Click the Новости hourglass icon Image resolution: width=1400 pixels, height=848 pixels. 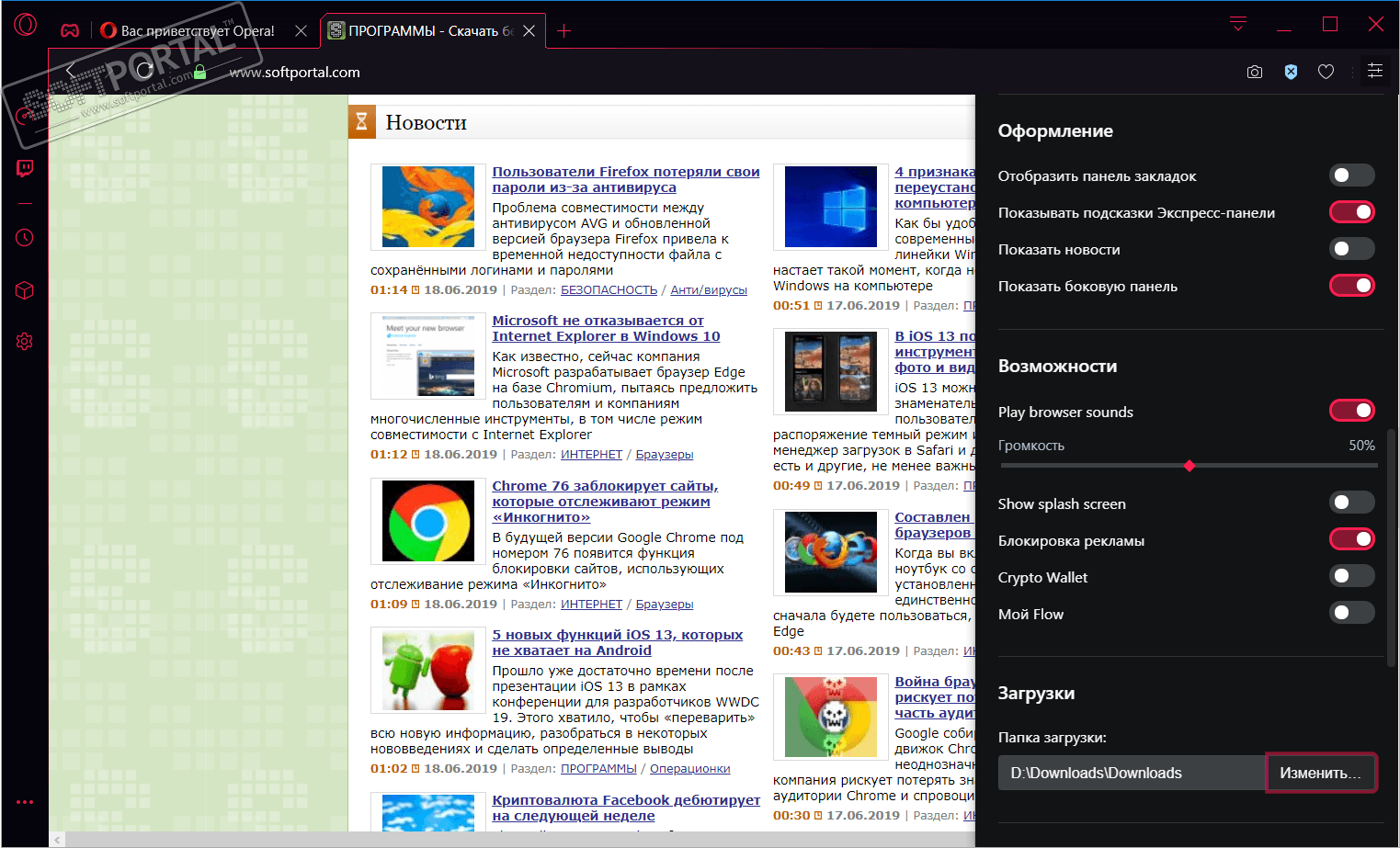361,121
